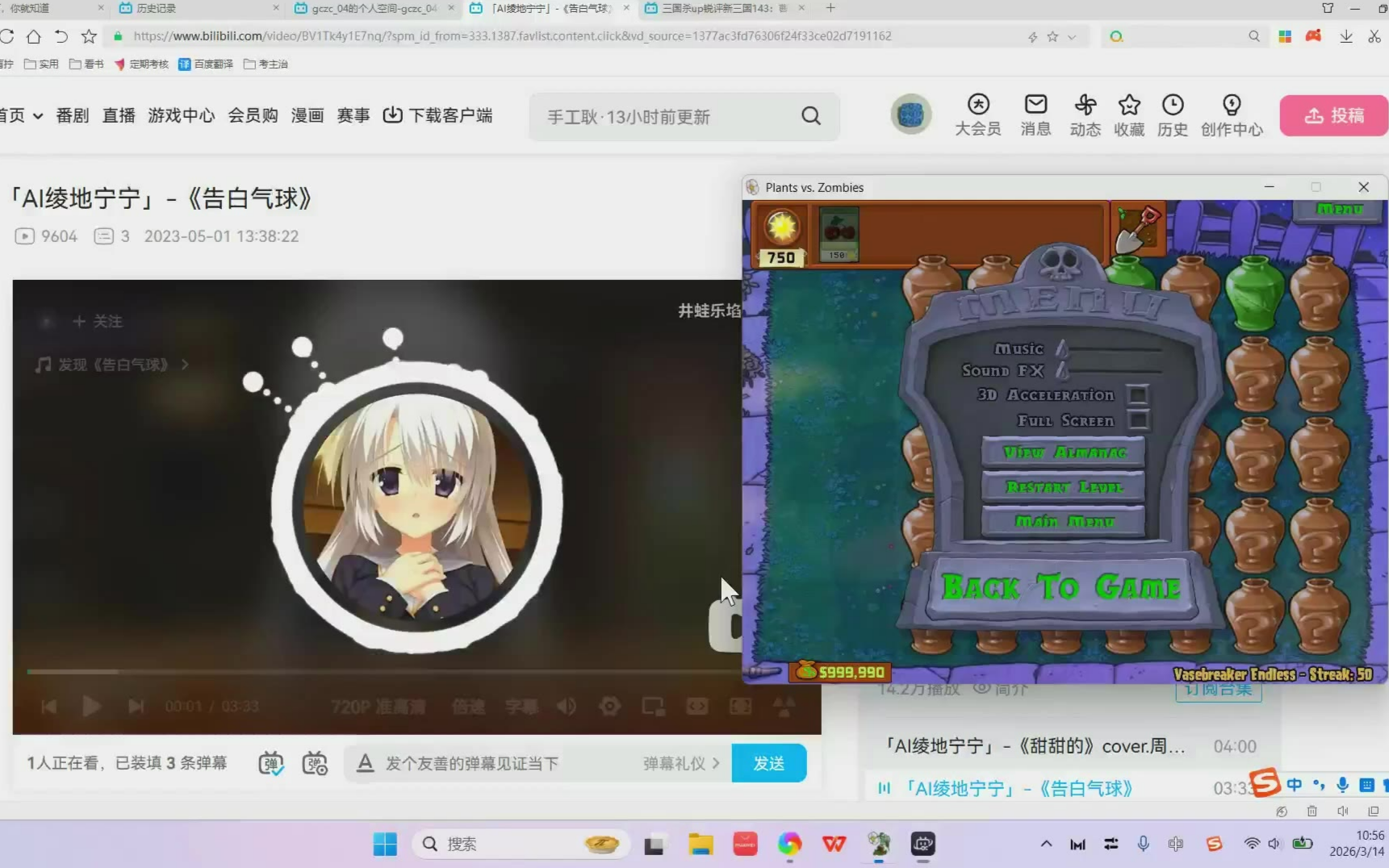Open the 收藏 favorites star icon
Image resolution: width=1389 pixels, height=868 pixels.
pos(1128,105)
